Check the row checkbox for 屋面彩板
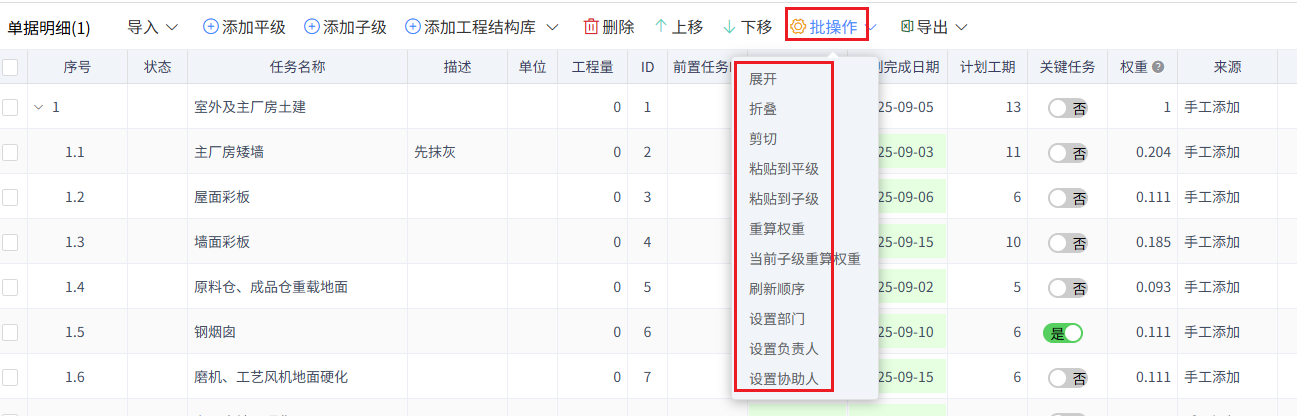Image resolution: width=1297 pixels, height=416 pixels. pos(10,197)
